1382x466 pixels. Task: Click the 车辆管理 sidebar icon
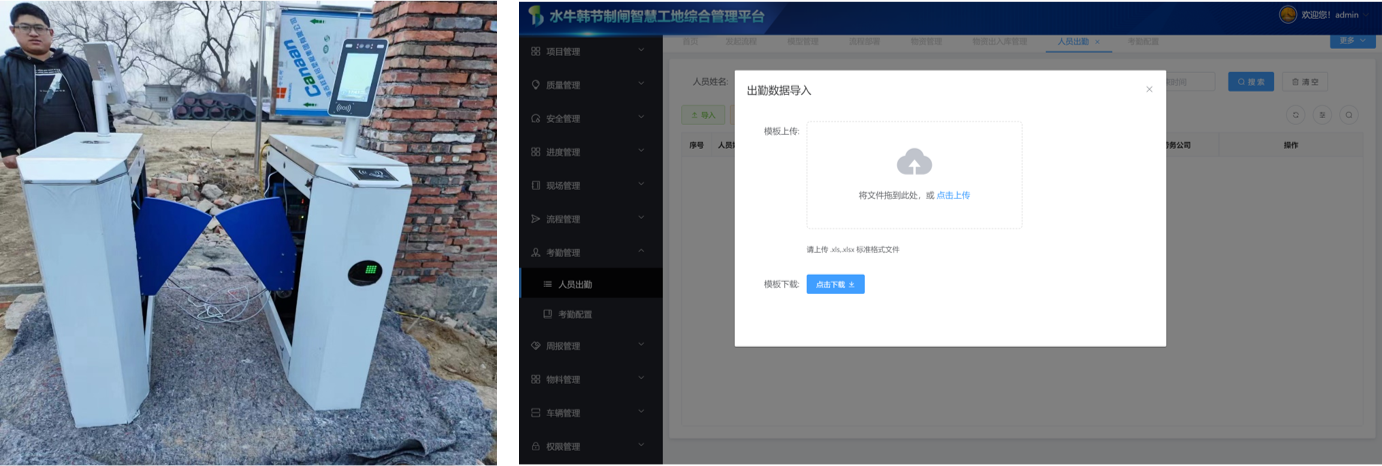(x=536, y=413)
